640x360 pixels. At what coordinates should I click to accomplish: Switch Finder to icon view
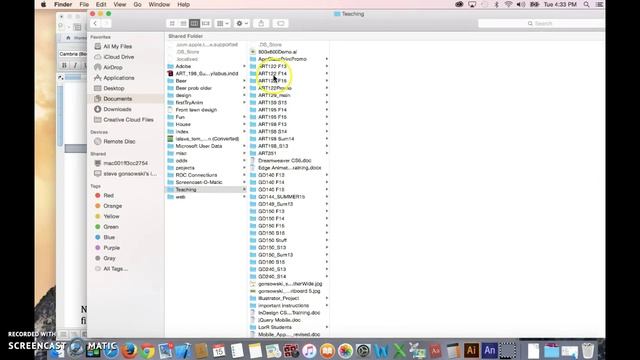tap(172, 24)
